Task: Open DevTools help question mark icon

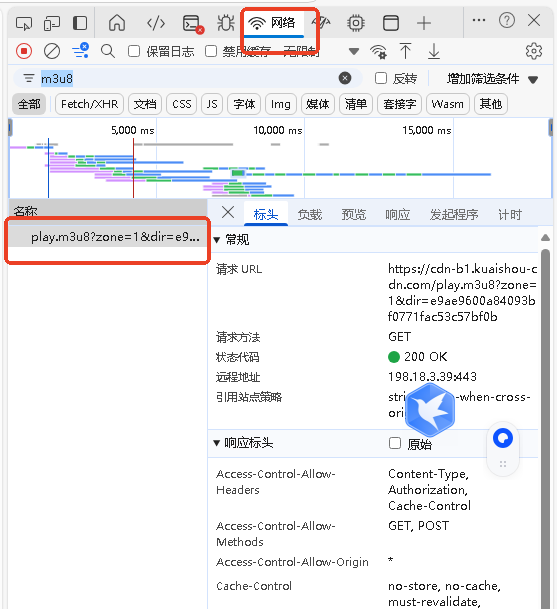Action: (x=507, y=20)
